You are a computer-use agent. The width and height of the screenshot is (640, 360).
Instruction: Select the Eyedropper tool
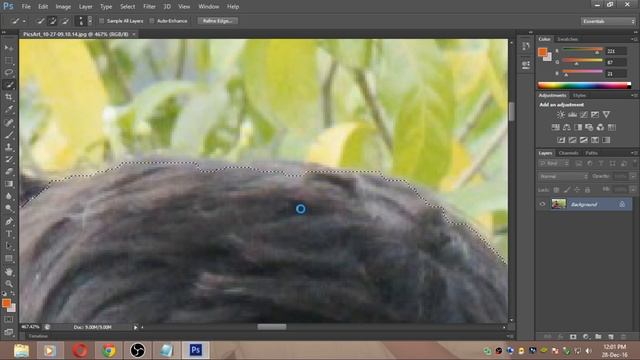[9, 109]
